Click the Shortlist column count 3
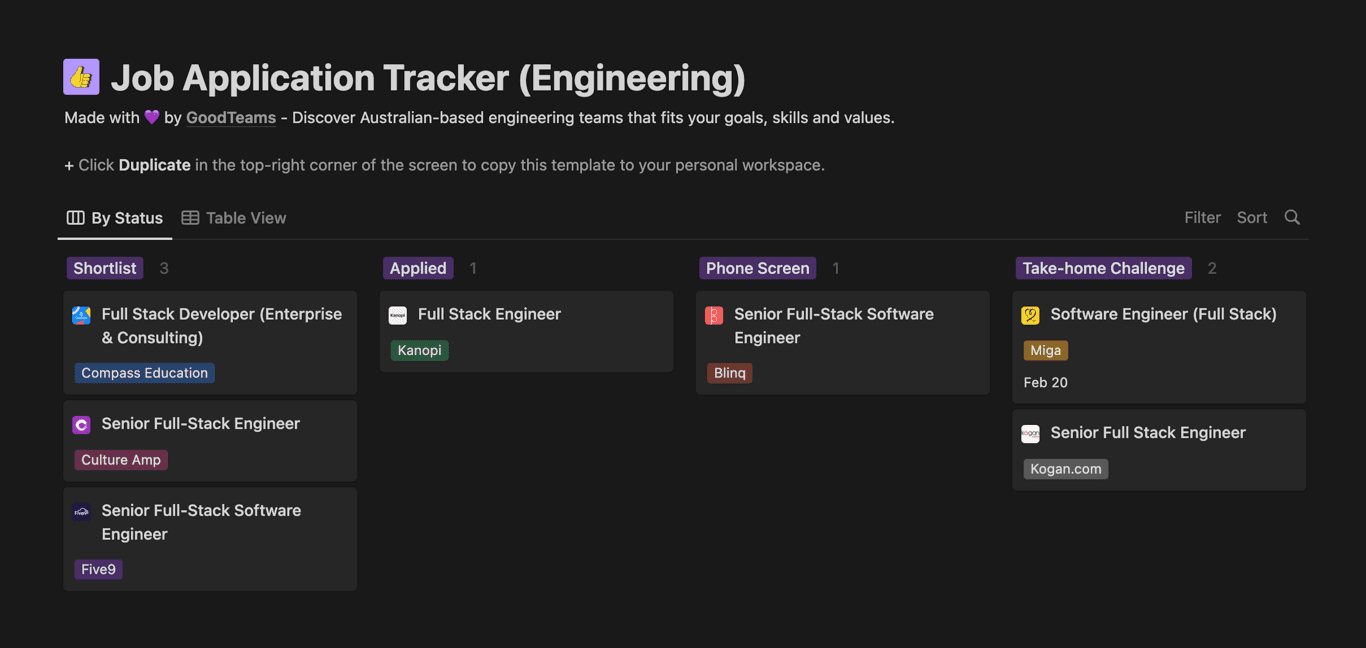 (x=164, y=268)
